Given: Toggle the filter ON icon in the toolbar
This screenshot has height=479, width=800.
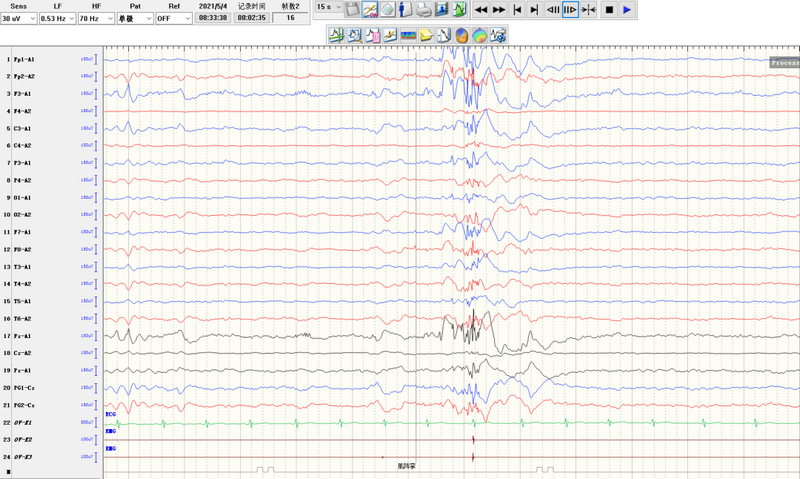Looking at the screenshot, I should point(370,9).
